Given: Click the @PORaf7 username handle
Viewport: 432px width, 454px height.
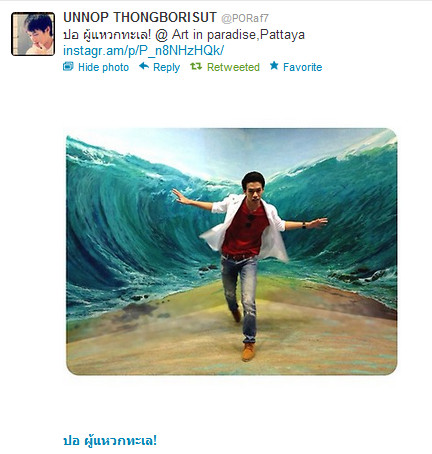Looking at the screenshot, I should [245, 18].
